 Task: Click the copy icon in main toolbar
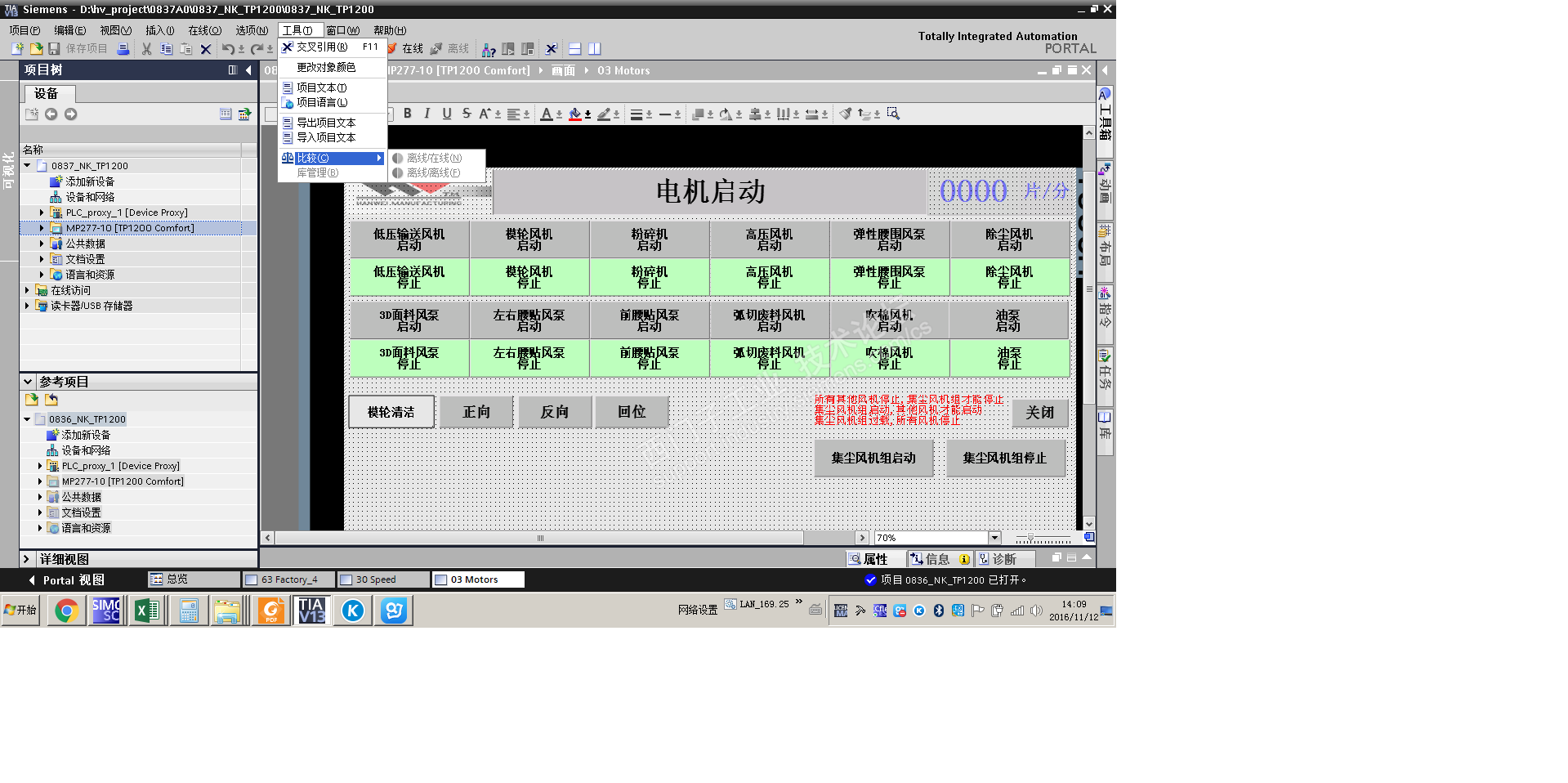click(x=166, y=49)
